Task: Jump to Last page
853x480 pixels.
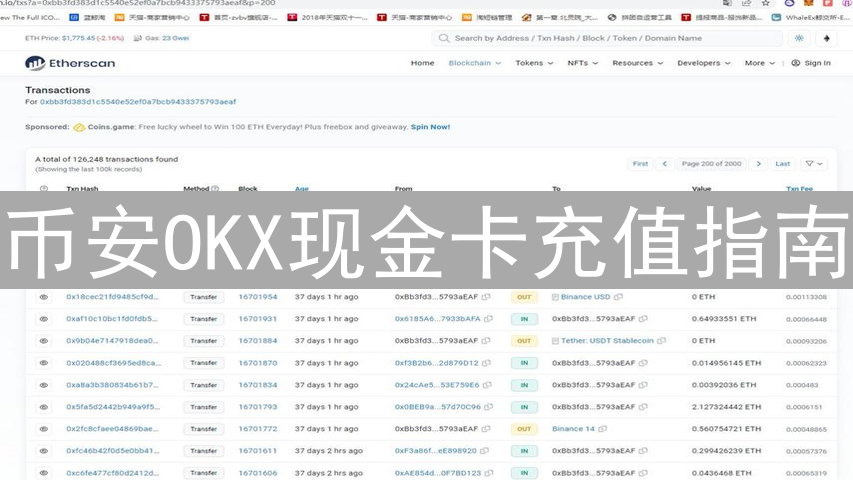Action: 782,164
